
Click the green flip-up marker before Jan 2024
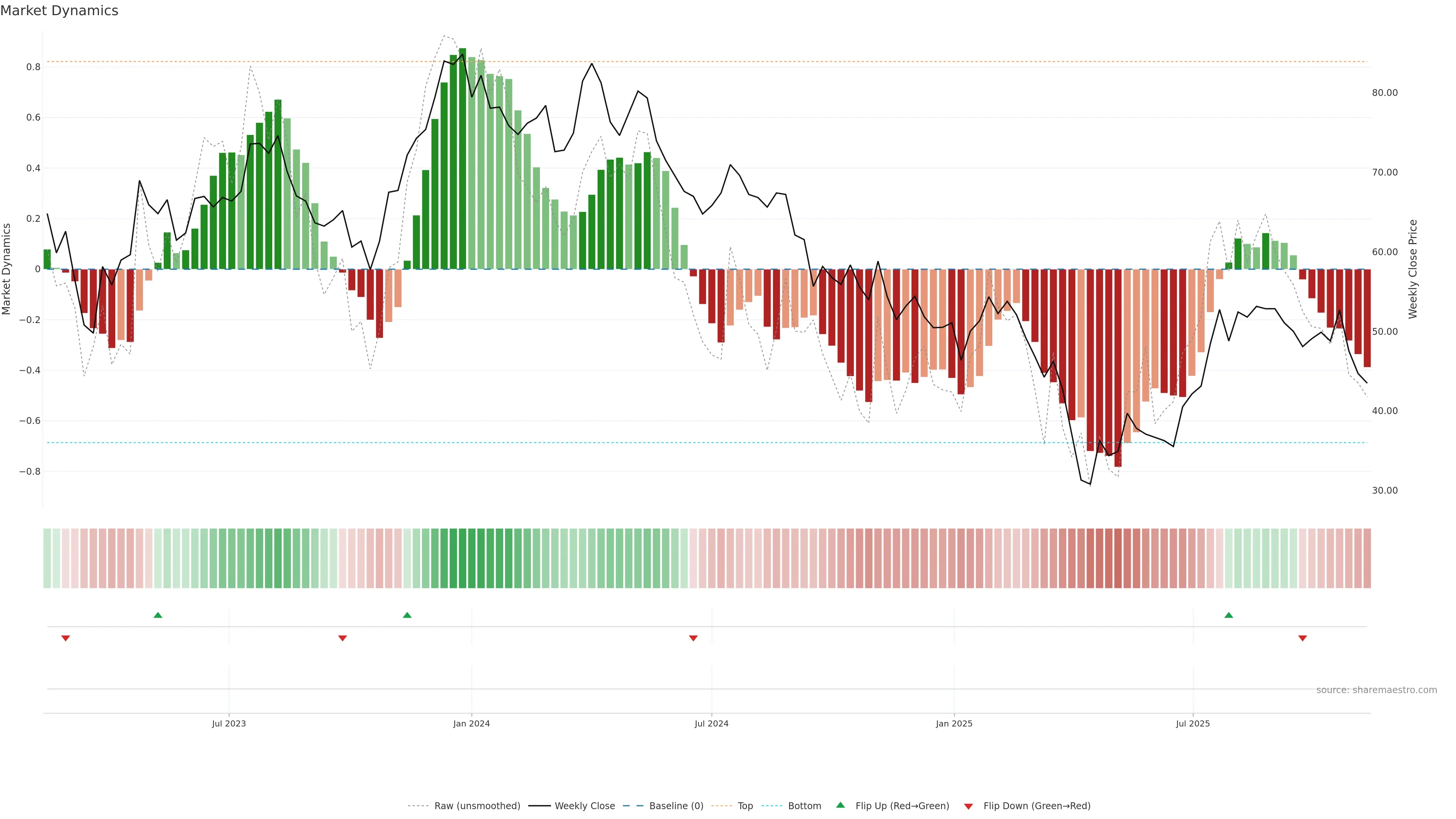(x=407, y=615)
